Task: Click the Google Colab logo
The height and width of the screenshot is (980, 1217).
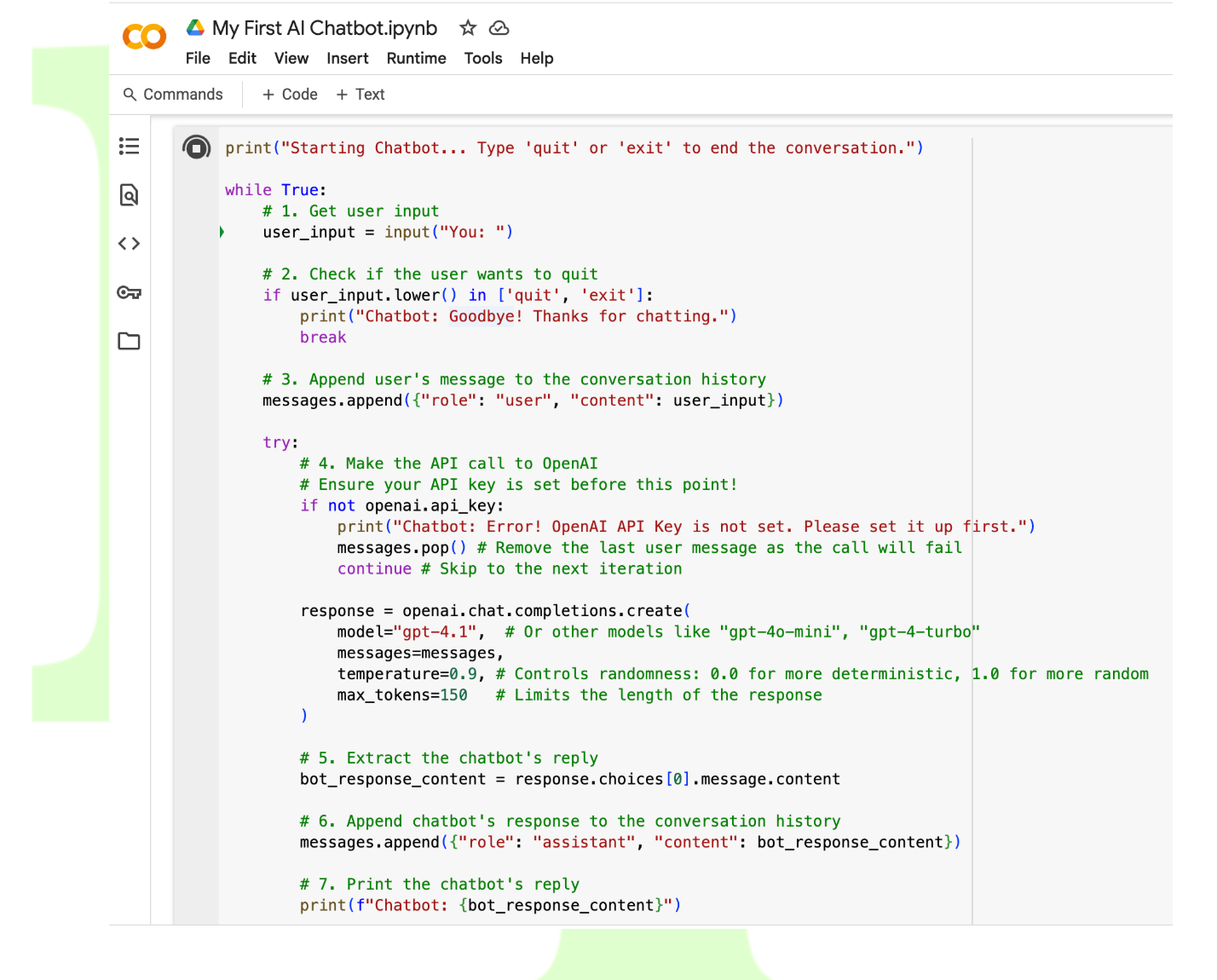Action: point(144,37)
